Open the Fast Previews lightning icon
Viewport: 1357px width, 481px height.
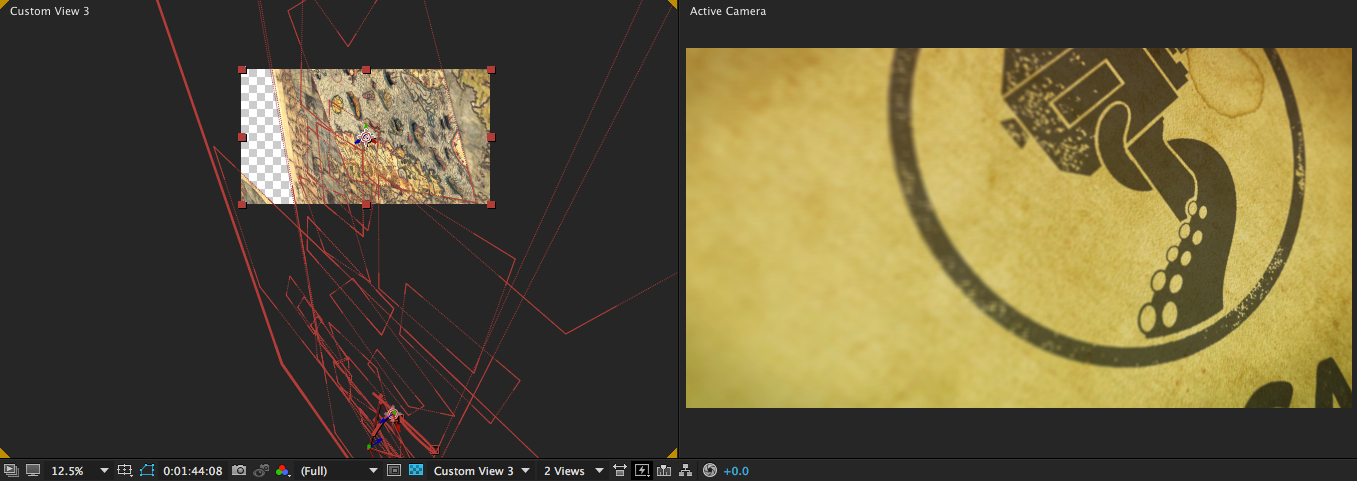[x=642, y=470]
